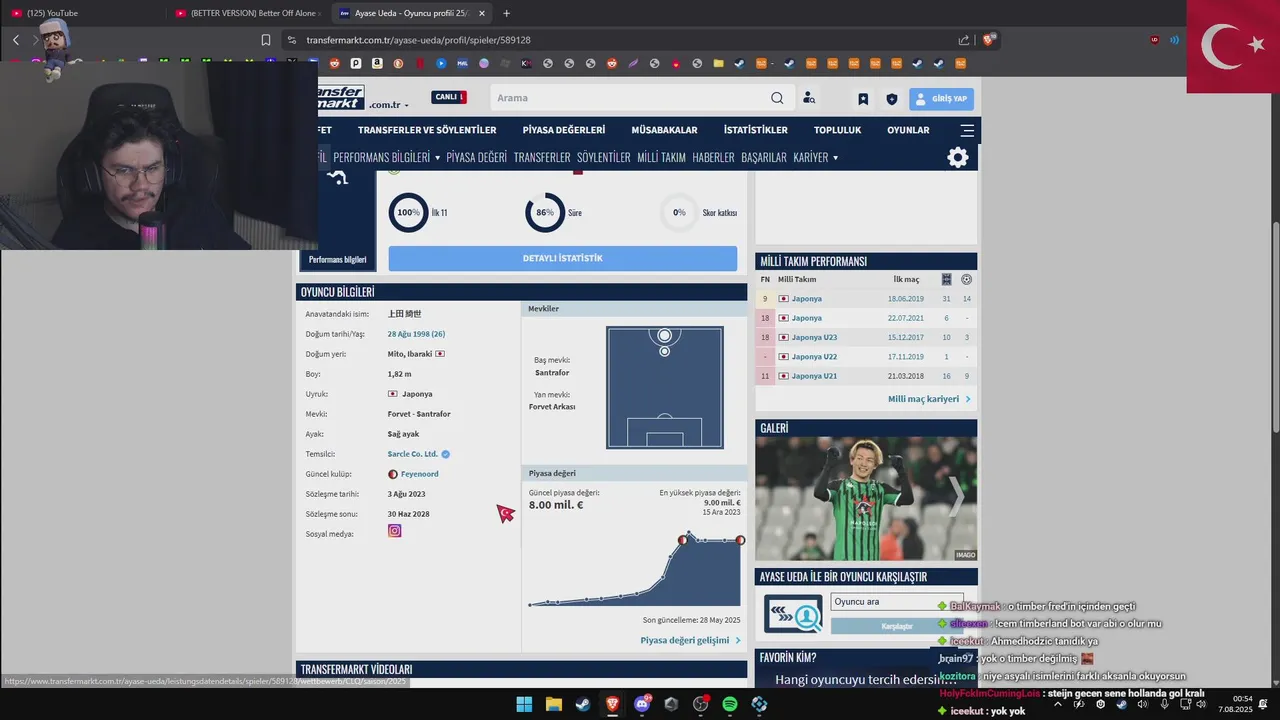Image resolution: width=1280 pixels, height=720 pixels.
Task: Click the birth date 28 Ağu 1998 link
Action: pos(417,334)
